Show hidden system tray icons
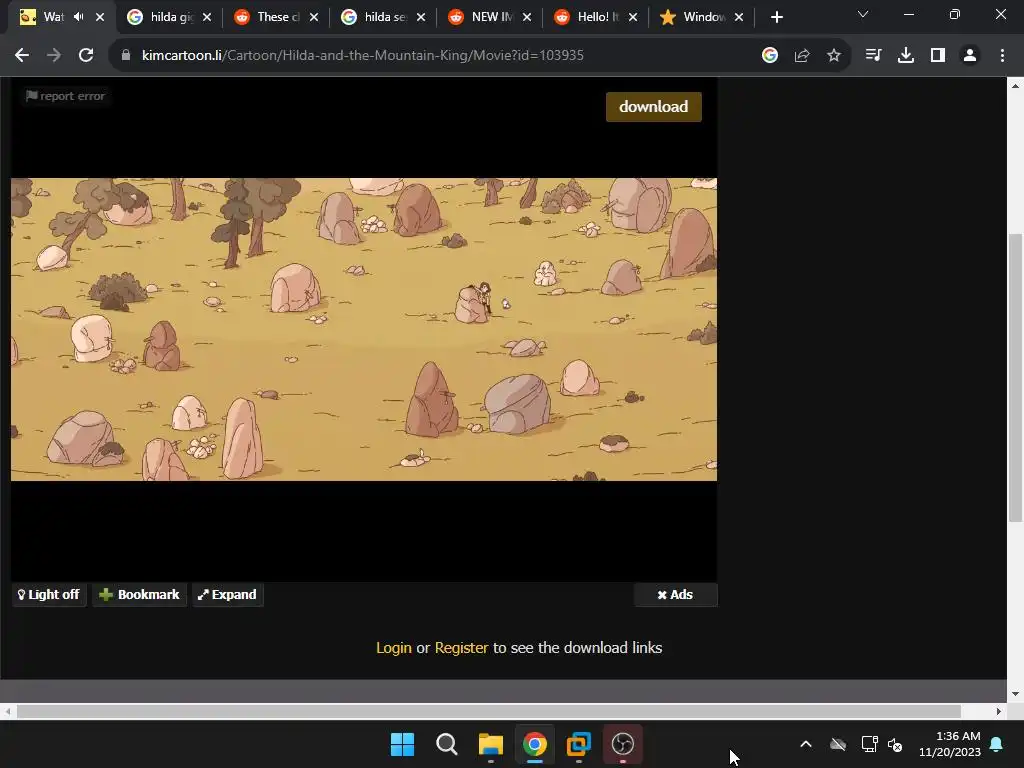Image resolution: width=1024 pixels, height=768 pixels. coord(806,744)
